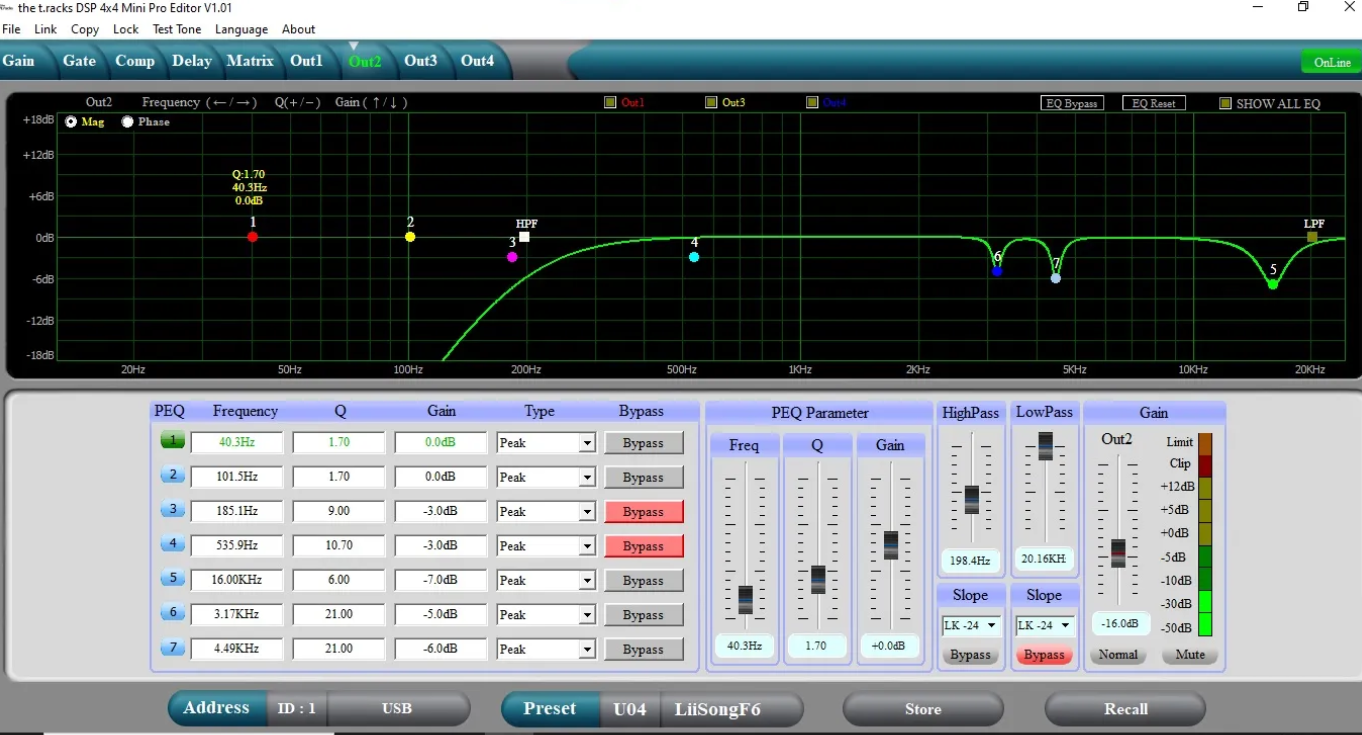Click magenta EQ node 3 on graph
The height and width of the screenshot is (735, 1362).
pos(512,257)
